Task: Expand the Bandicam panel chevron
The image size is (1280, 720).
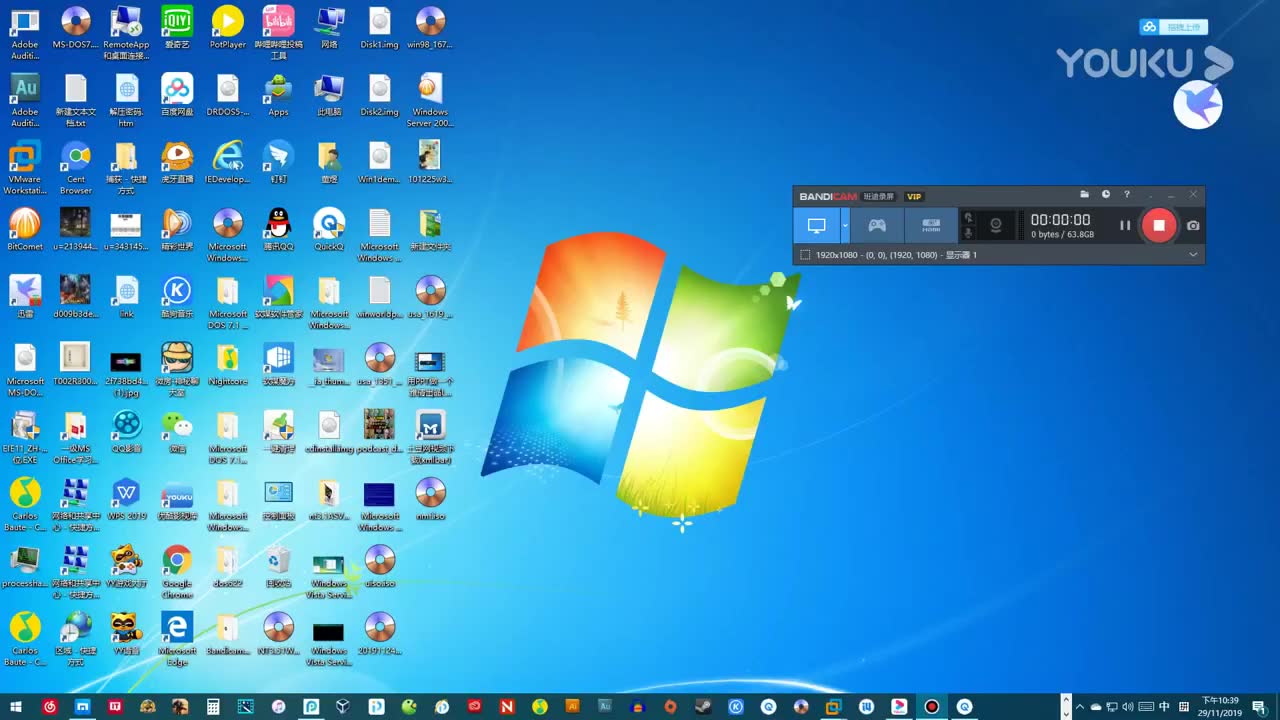Action: point(1193,255)
